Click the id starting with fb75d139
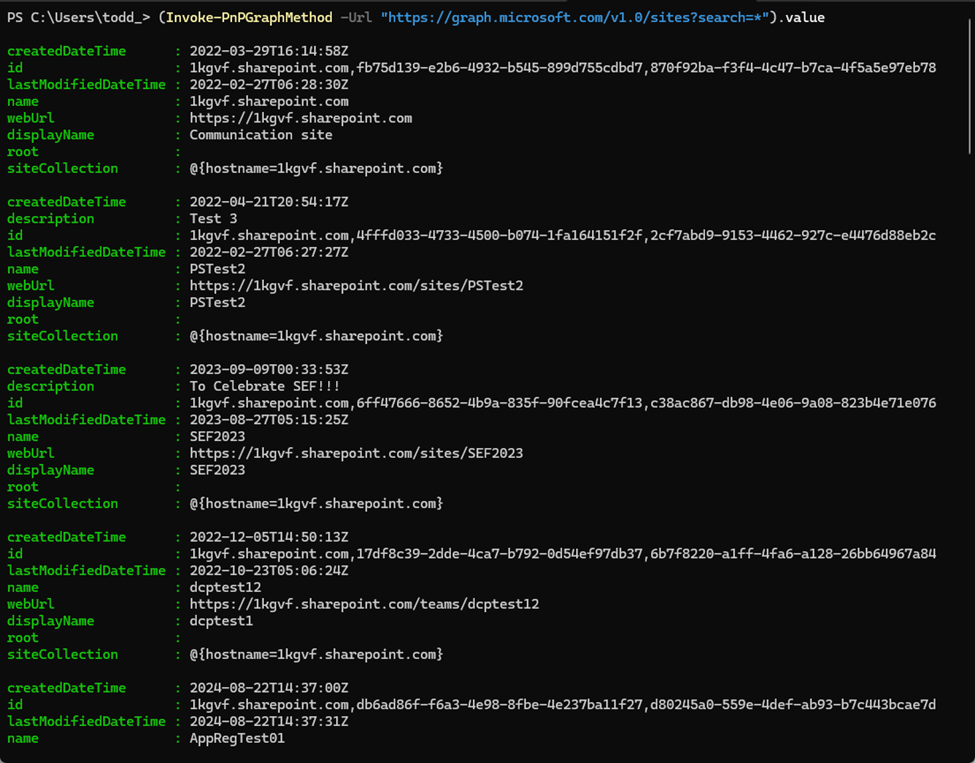The image size is (975, 763). pyautogui.click(x=563, y=68)
